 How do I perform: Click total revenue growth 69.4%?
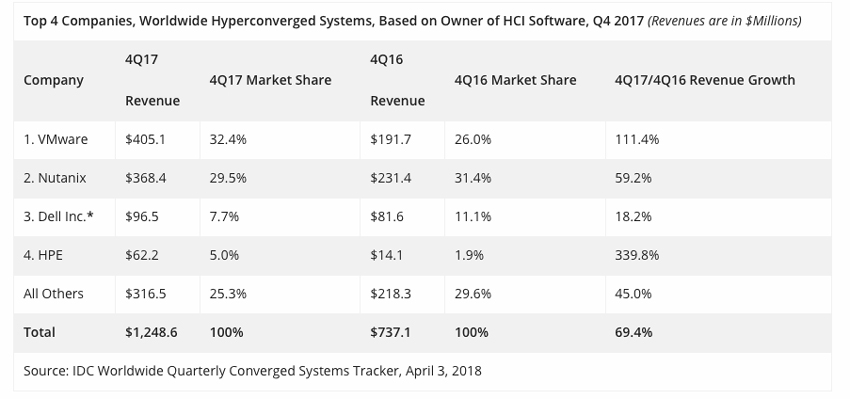click(x=633, y=332)
